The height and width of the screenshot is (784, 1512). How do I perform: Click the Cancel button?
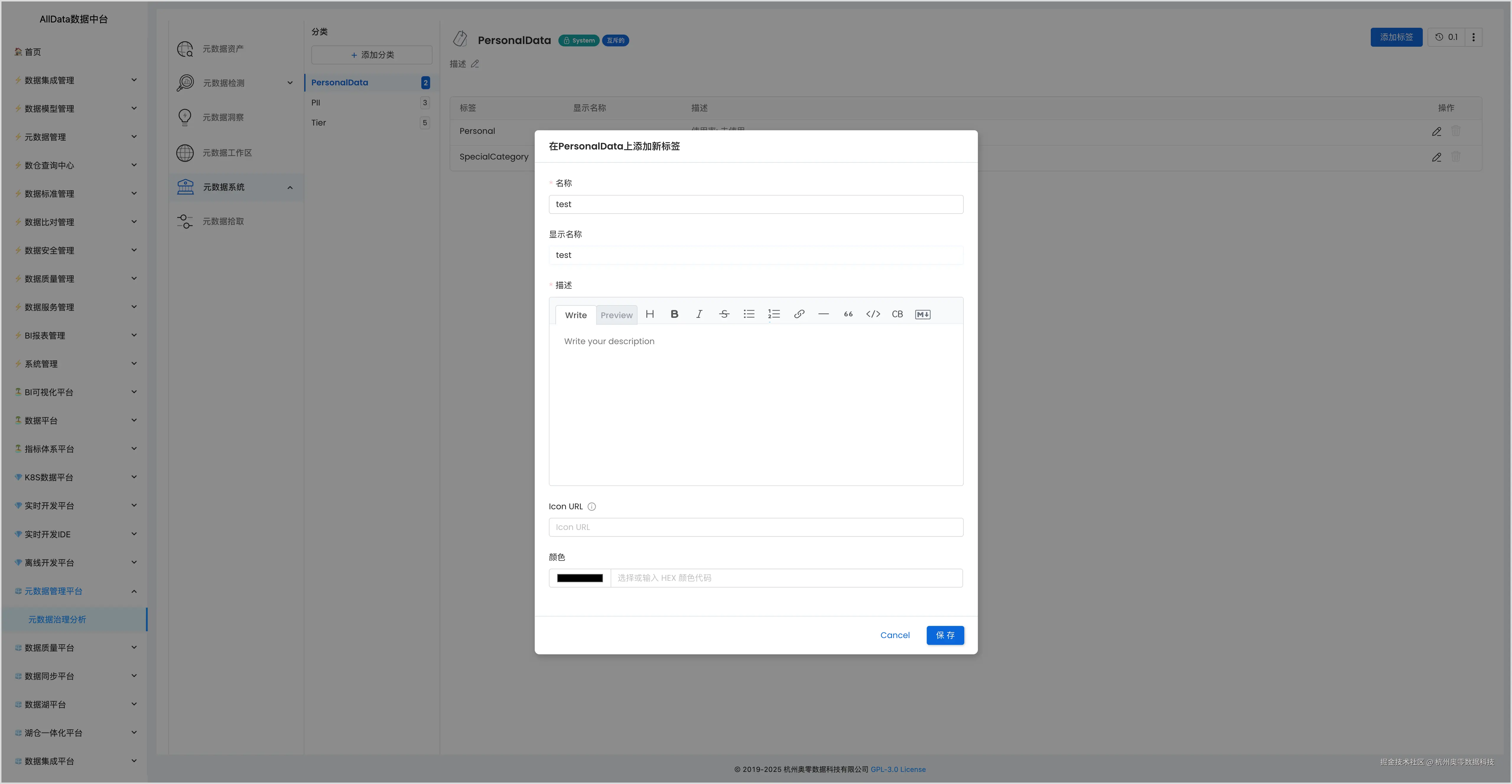pyautogui.click(x=895, y=635)
